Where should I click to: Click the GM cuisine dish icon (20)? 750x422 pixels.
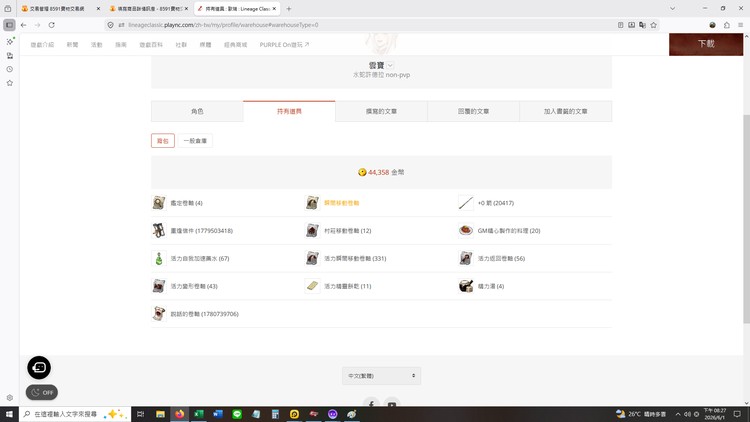coord(466,231)
